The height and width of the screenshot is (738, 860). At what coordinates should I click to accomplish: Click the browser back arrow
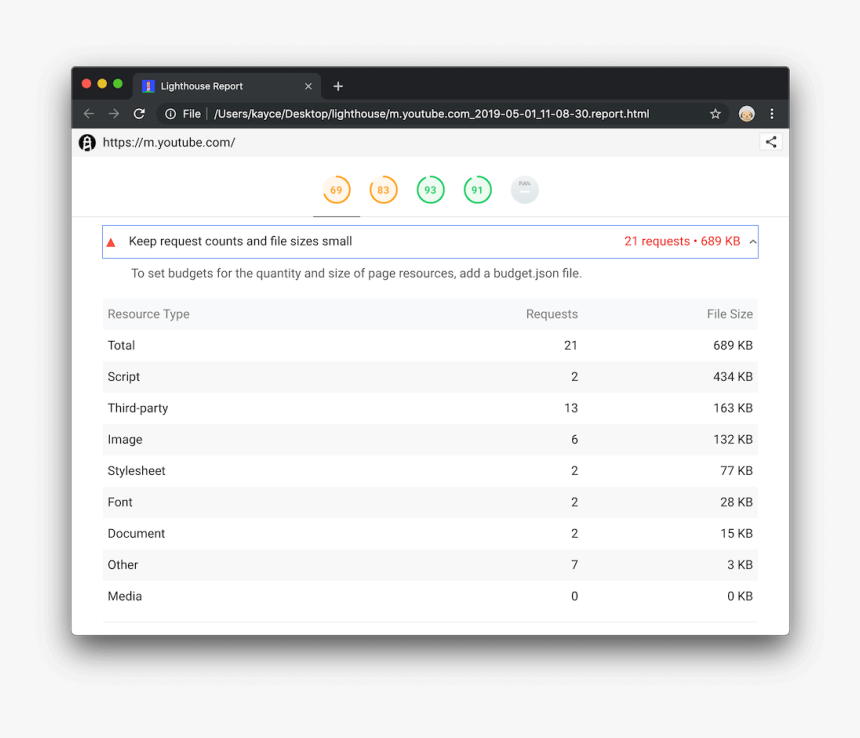[89, 113]
